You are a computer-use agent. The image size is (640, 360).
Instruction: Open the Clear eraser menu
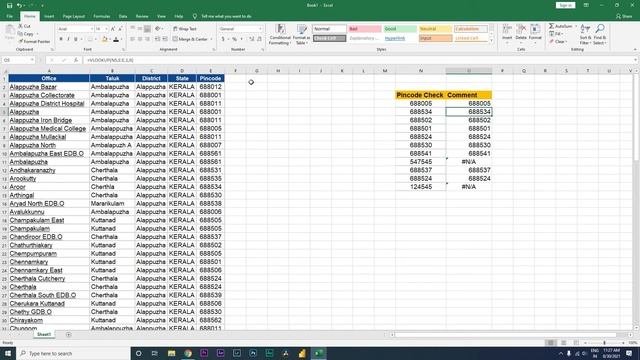tap(558, 42)
